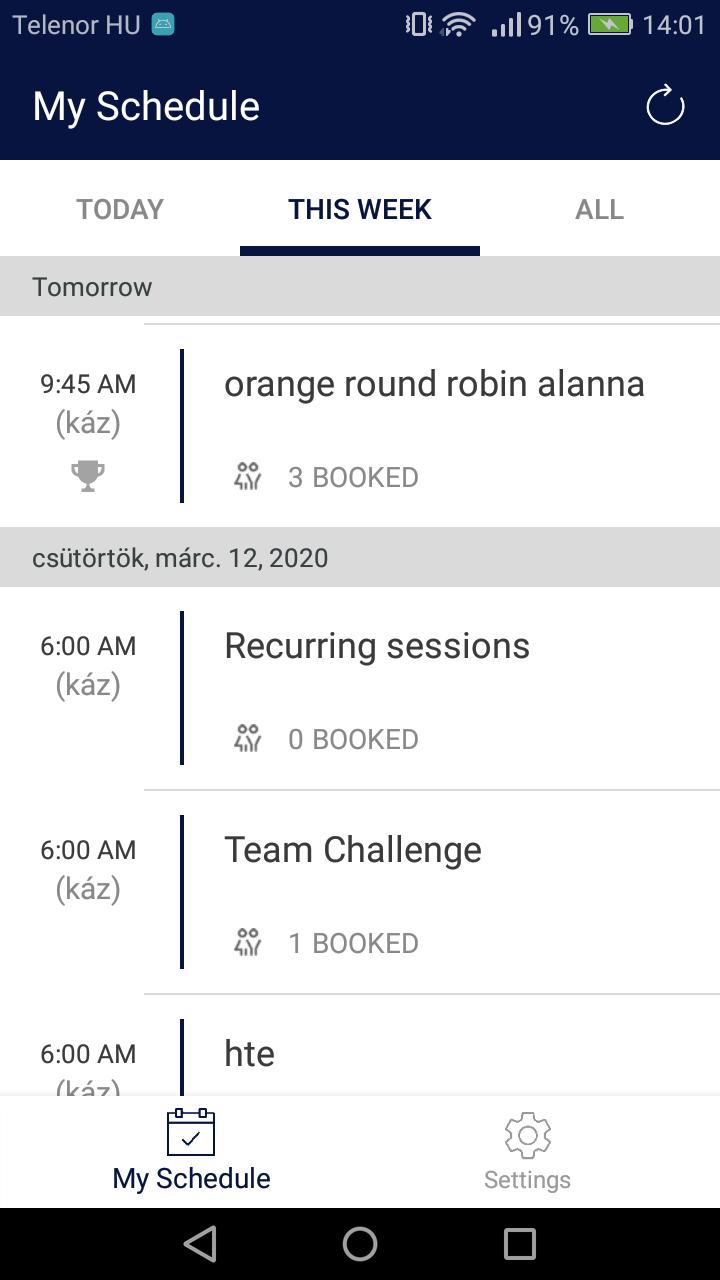Switch to the TODAY tab
This screenshot has height=1280, width=720.
tap(120, 209)
